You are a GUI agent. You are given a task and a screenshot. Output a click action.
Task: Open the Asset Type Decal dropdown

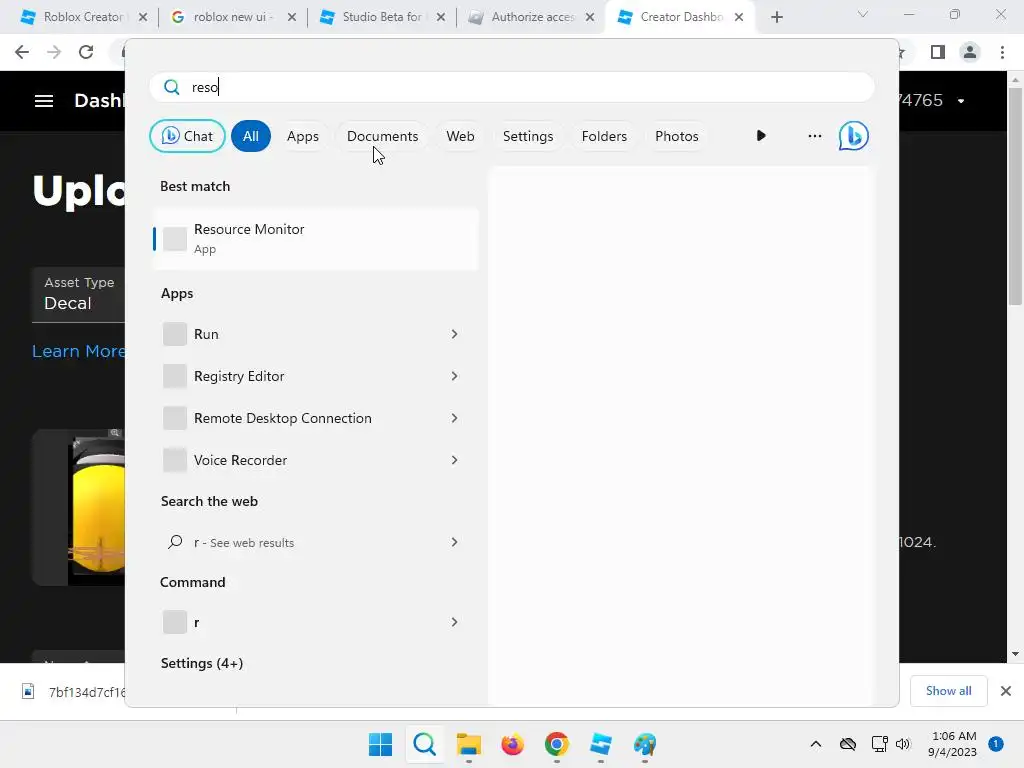pyautogui.click(x=78, y=294)
